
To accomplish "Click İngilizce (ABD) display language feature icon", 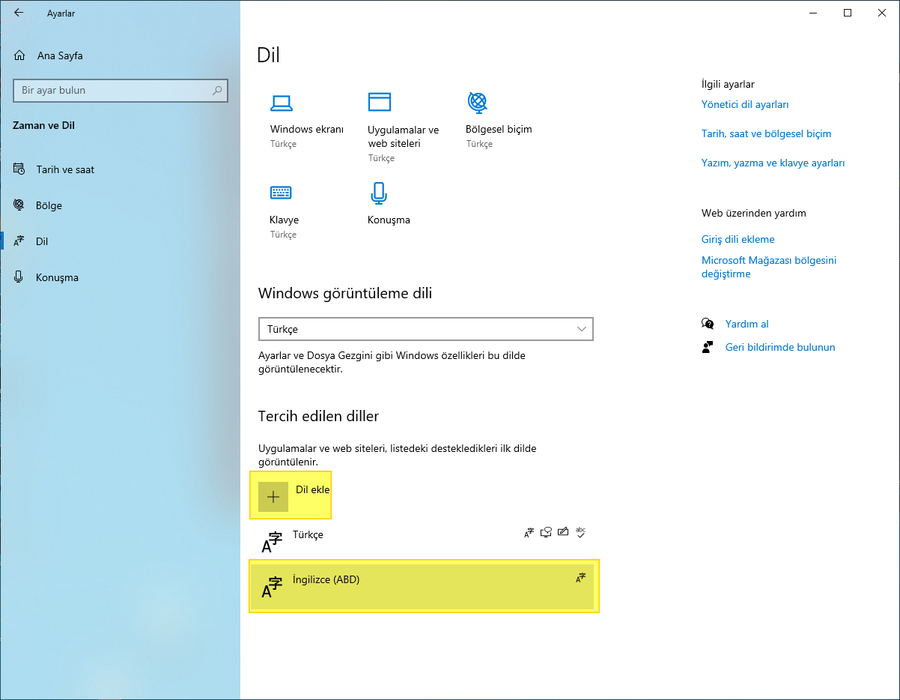I will (x=580, y=578).
